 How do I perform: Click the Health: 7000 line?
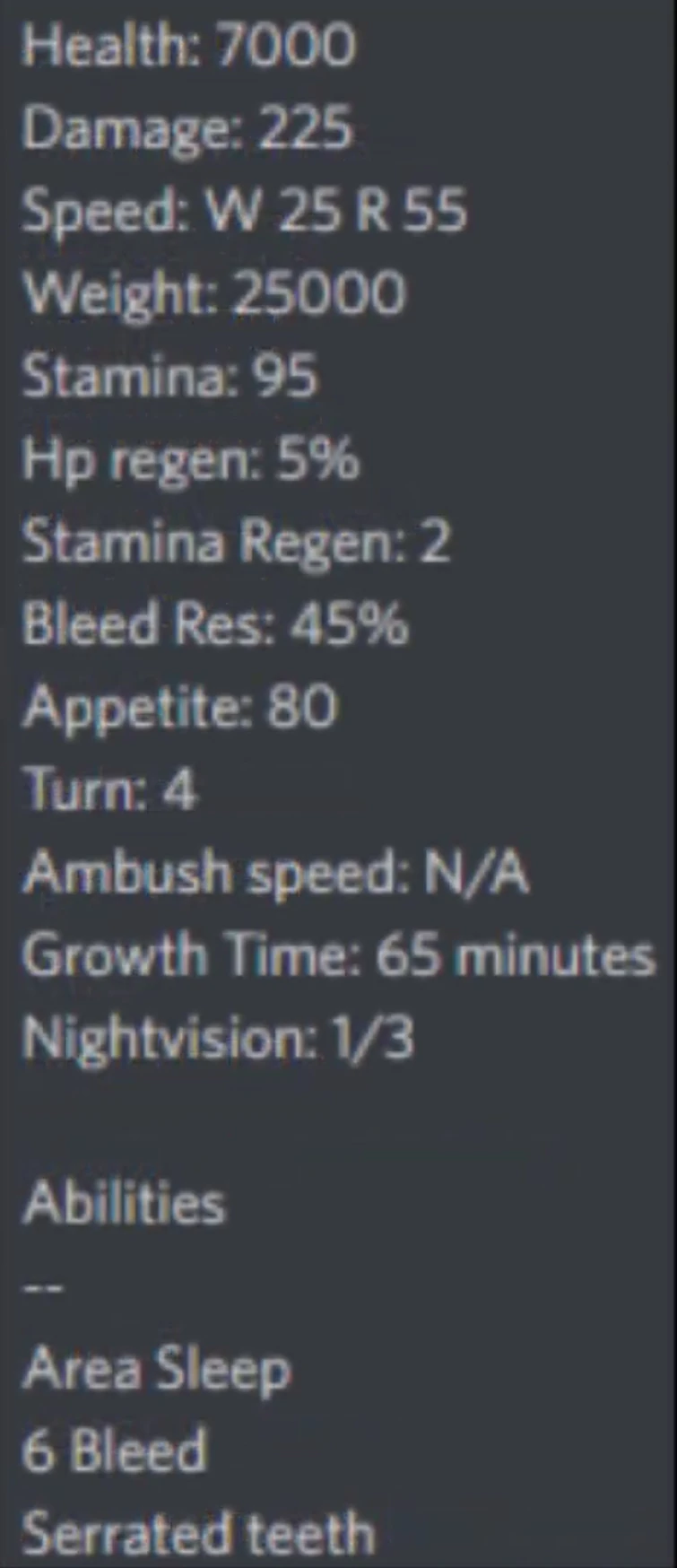[188, 44]
